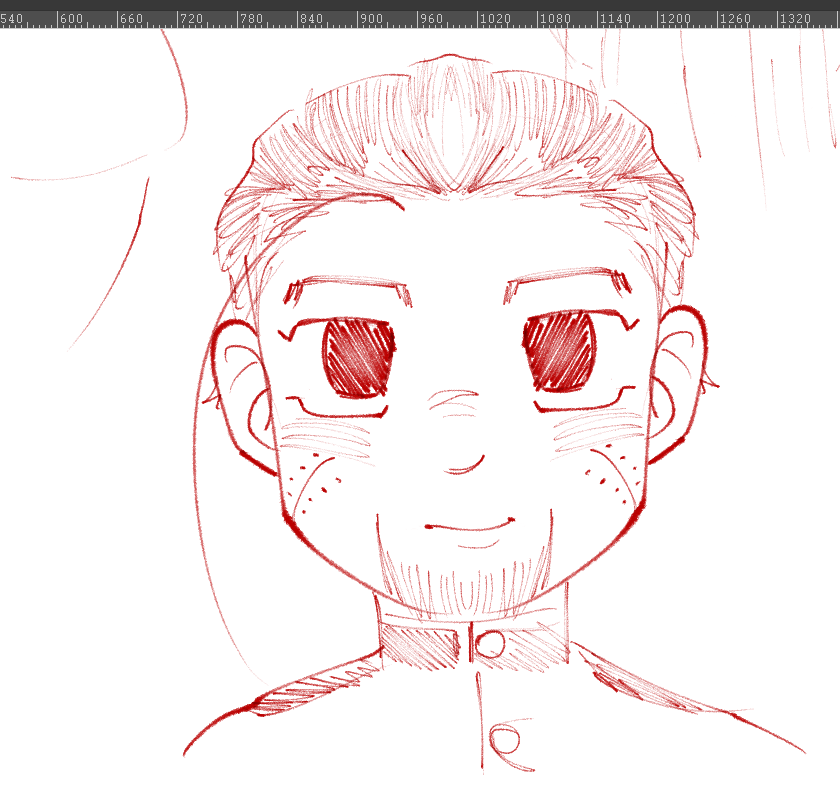Click the 1020 label on the horizontal ruler

pos(496,19)
